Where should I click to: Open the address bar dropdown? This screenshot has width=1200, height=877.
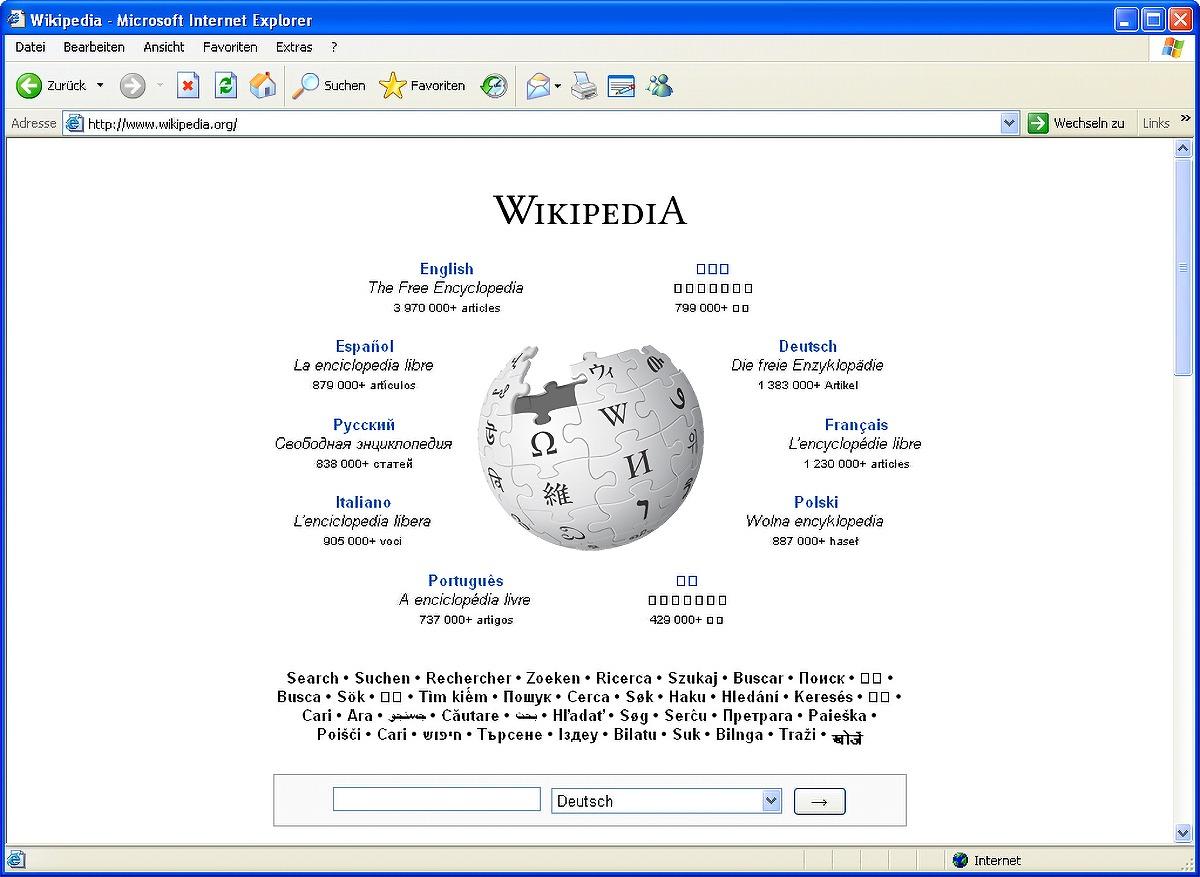point(1010,122)
